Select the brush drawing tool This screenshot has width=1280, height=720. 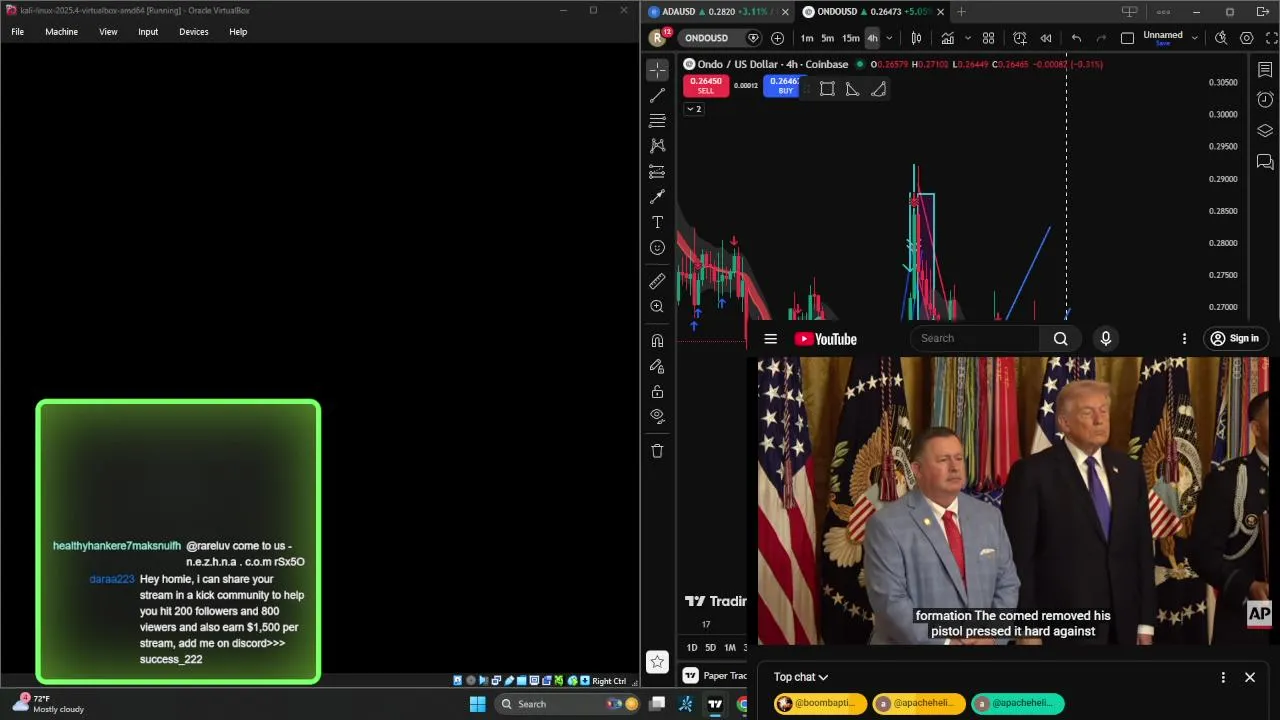(x=657, y=197)
